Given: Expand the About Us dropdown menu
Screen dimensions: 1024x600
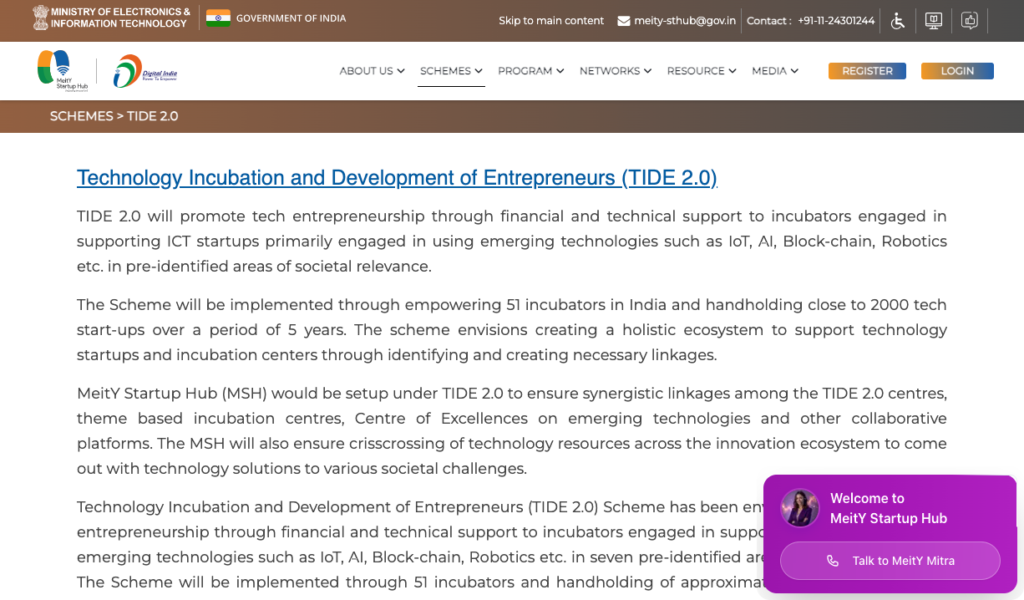Looking at the screenshot, I should coord(371,71).
